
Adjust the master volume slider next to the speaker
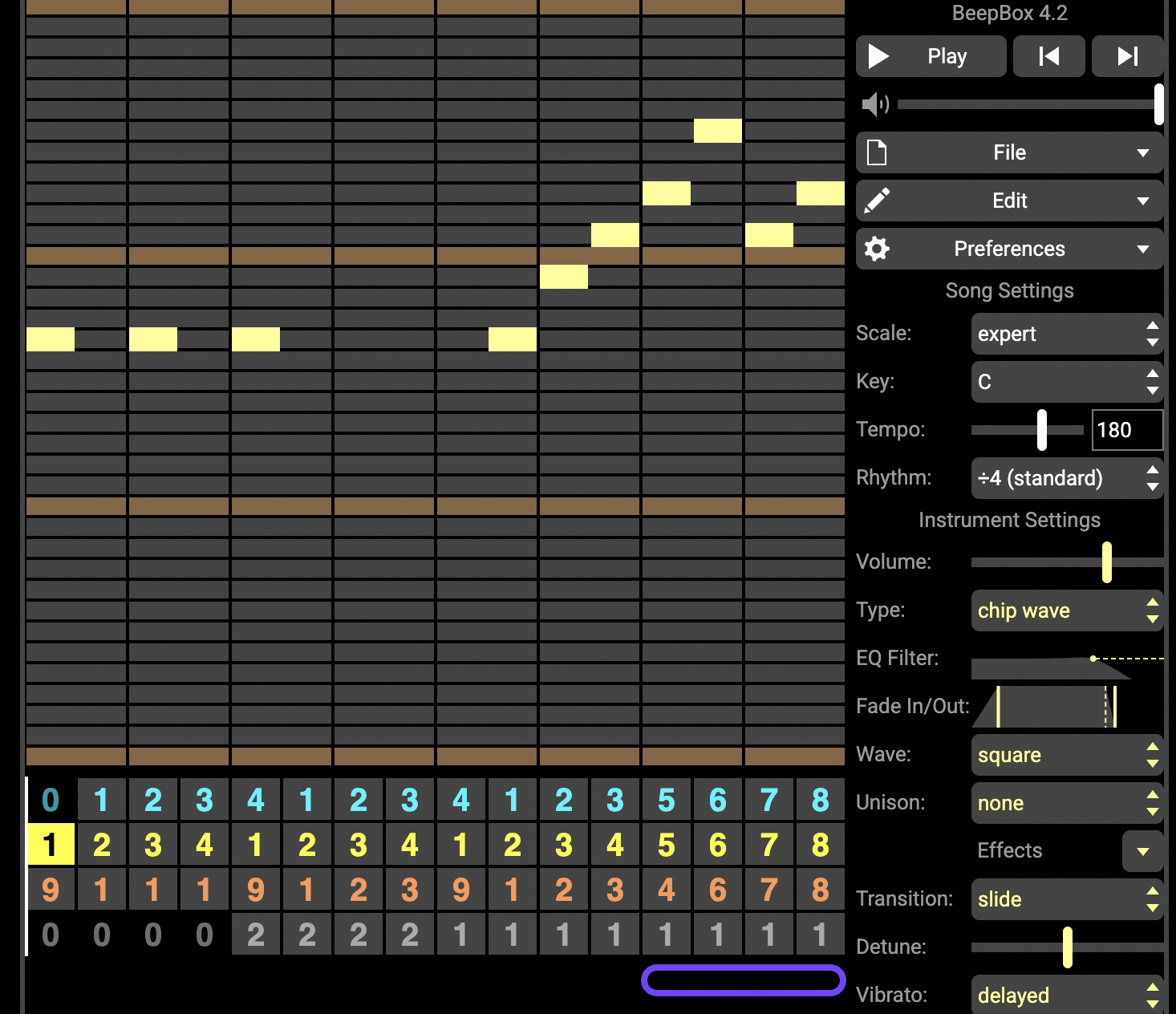[1030, 104]
